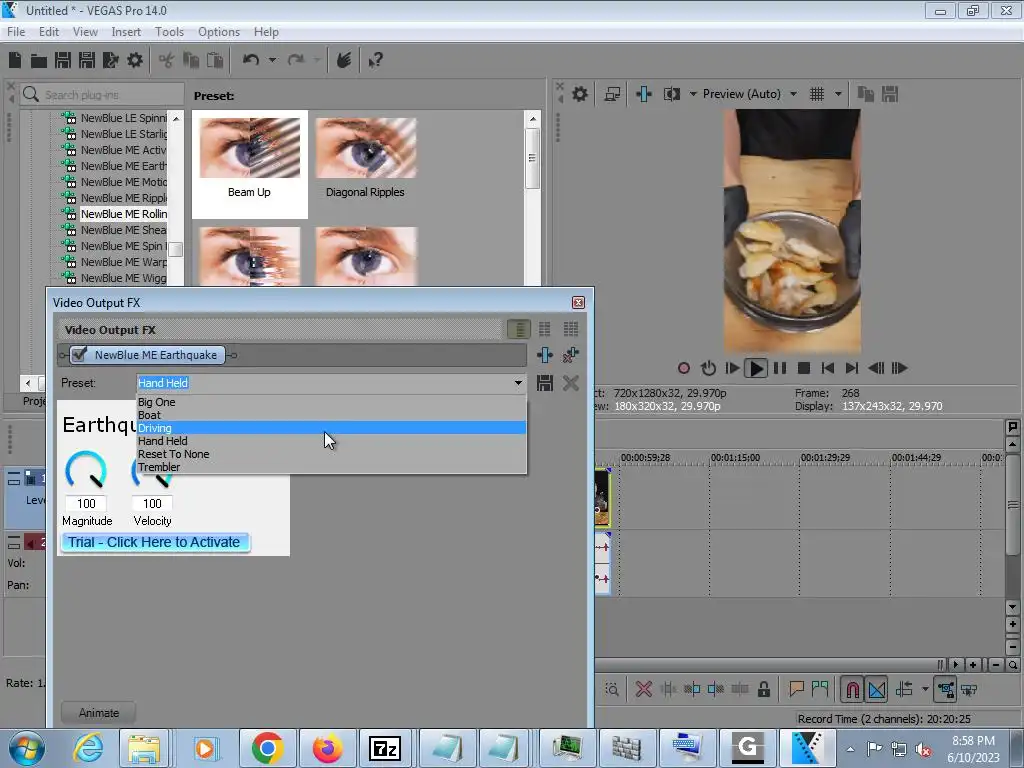
Task: Copy snapshot to clipboard in preview
Action: coord(865,94)
